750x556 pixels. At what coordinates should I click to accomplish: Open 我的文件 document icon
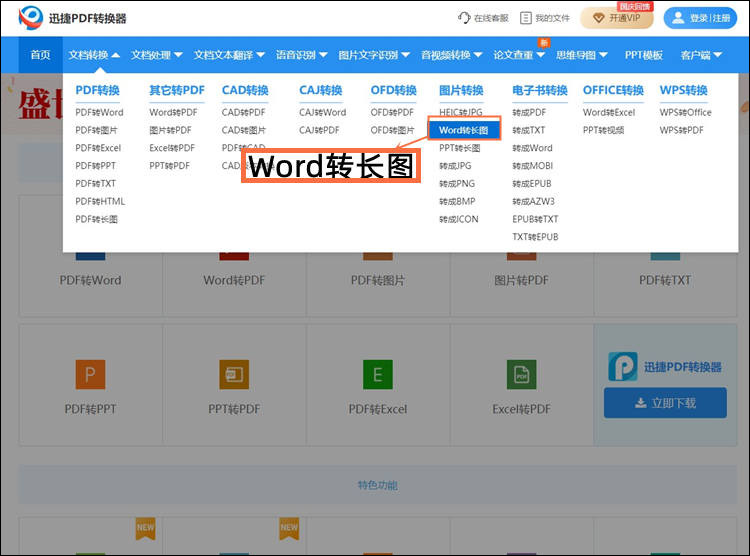(526, 18)
